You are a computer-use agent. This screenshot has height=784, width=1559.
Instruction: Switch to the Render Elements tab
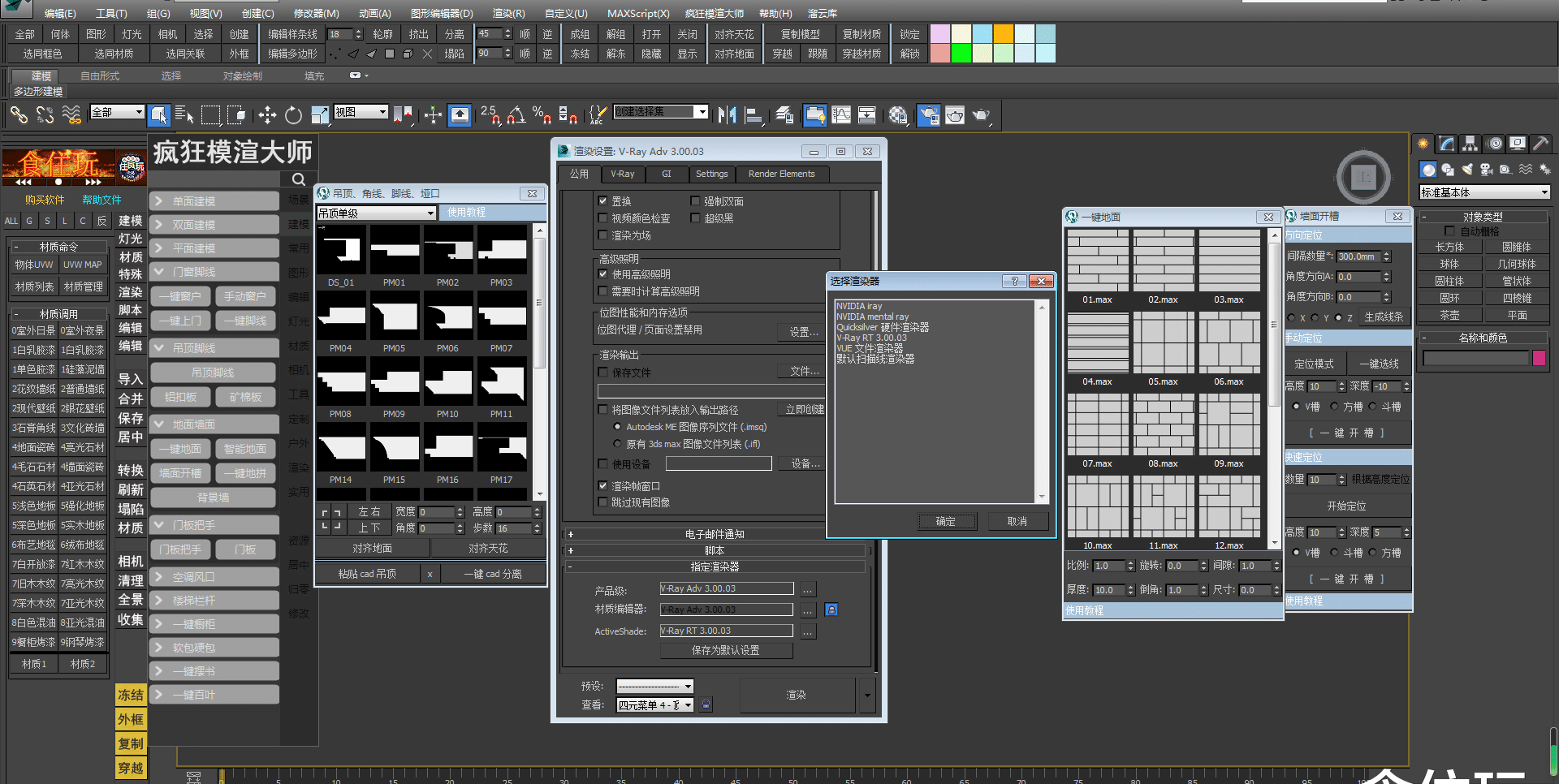pos(781,174)
